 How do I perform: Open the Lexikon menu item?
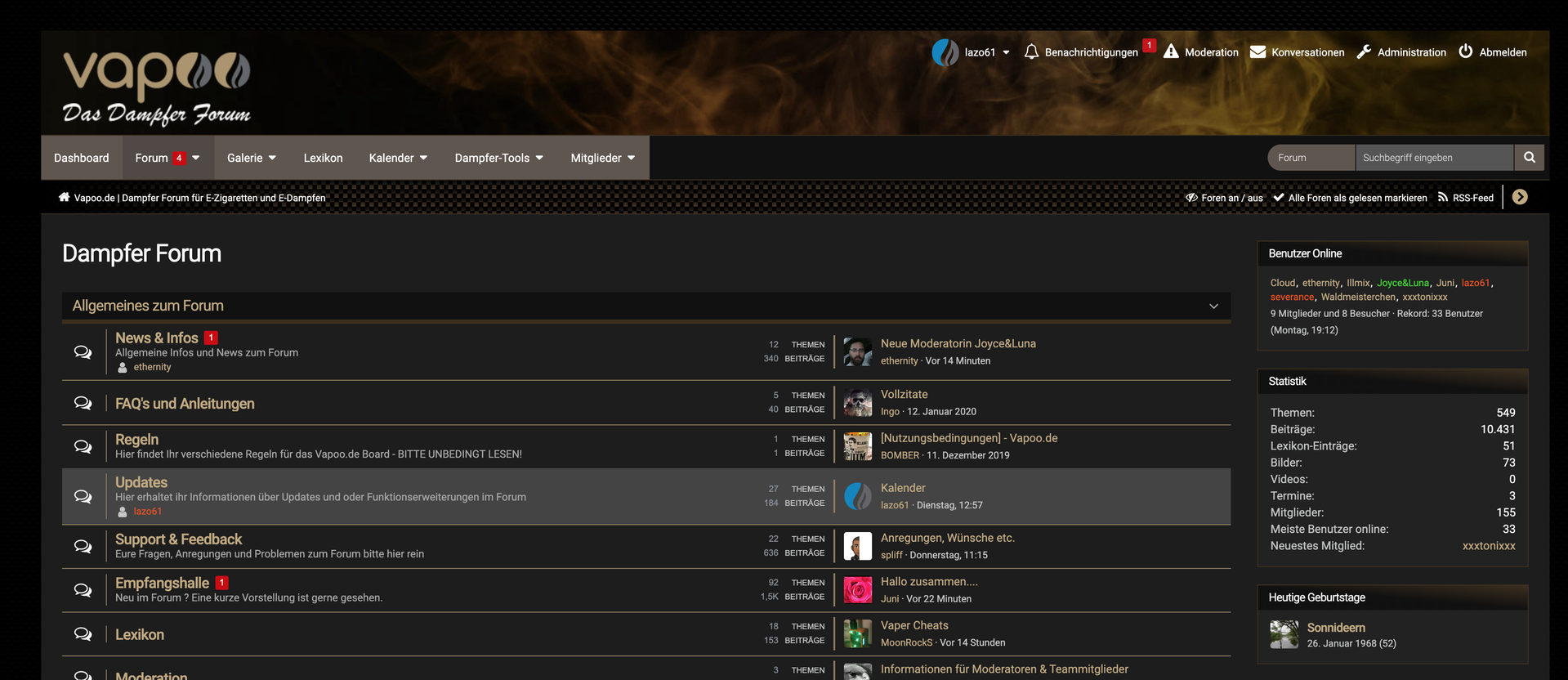tap(323, 158)
